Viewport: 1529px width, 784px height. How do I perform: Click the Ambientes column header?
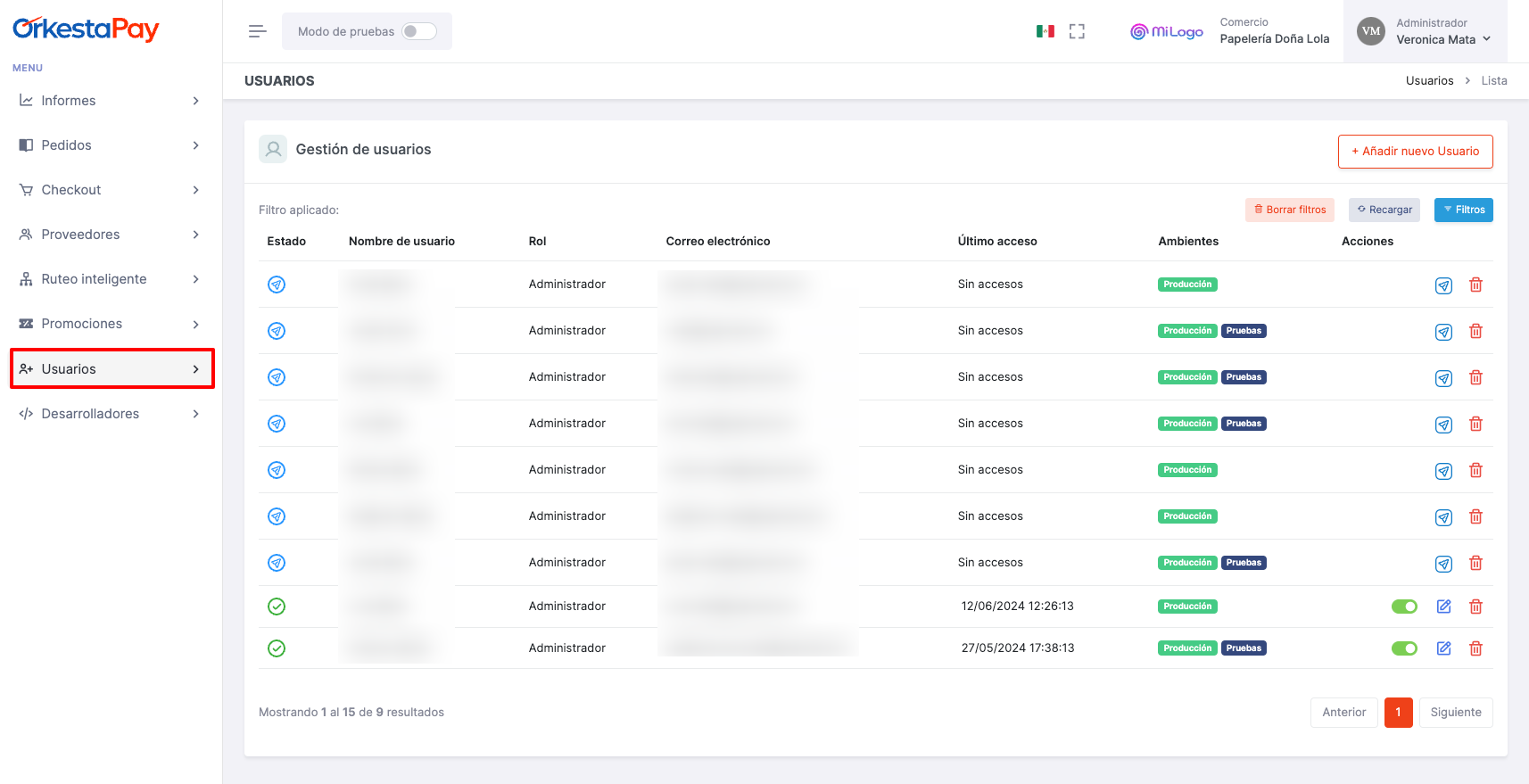pyautogui.click(x=1187, y=242)
